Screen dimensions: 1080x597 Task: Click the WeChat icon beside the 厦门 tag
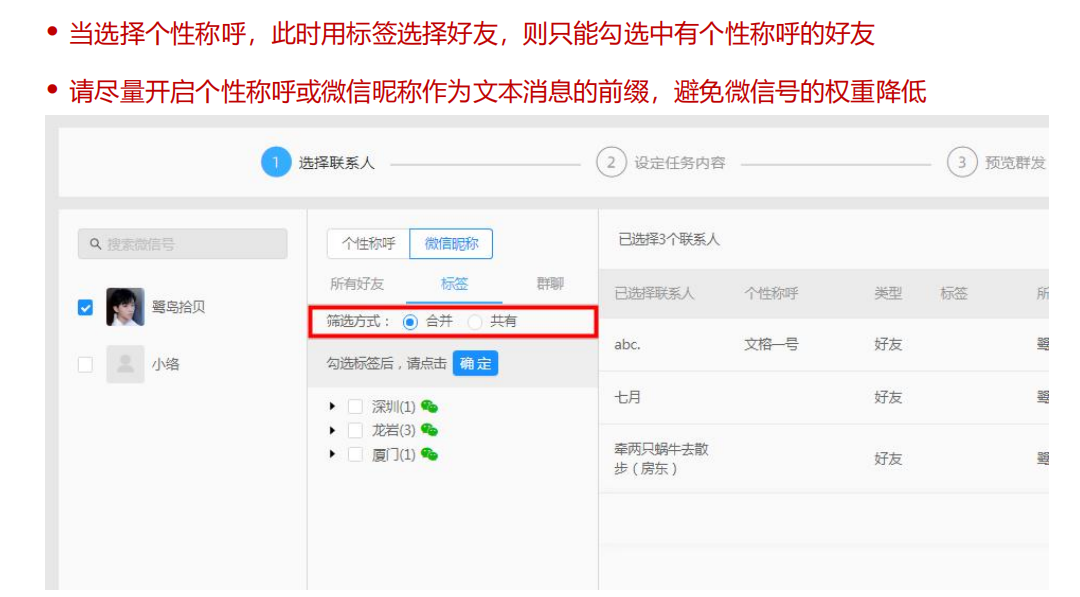431,455
